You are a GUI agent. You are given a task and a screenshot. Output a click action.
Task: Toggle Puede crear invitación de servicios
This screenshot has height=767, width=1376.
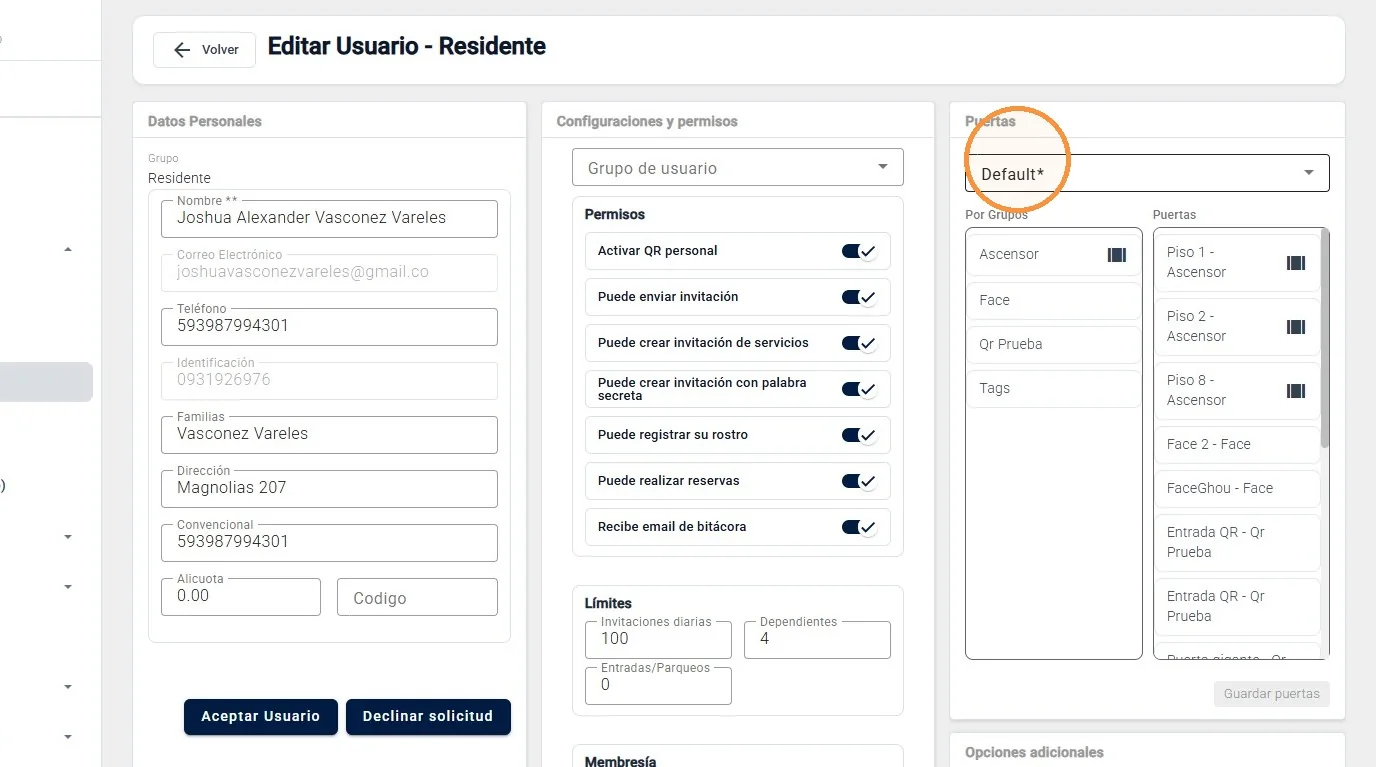[x=859, y=343]
